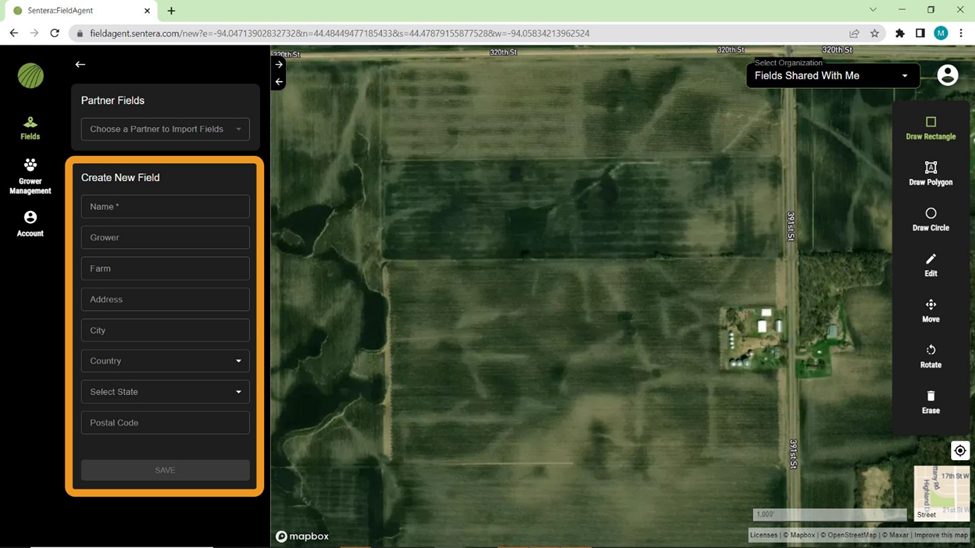This screenshot has width=975, height=548.
Task: Select the Draw Circle tool
Action: pyautogui.click(x=930, y=219)
